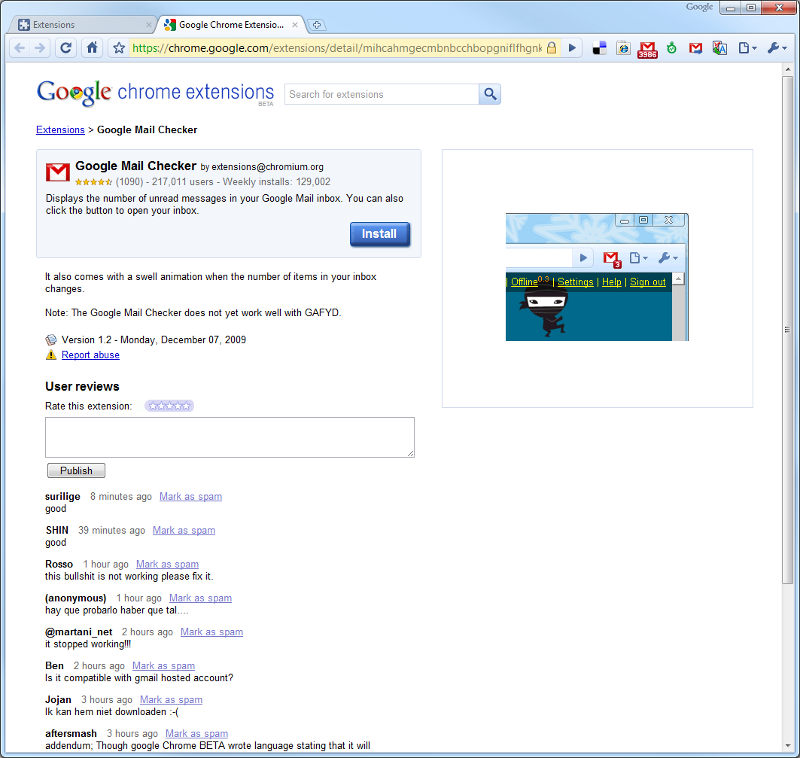Click the Google Mail Checker envelope icon
The height and width of the screenshot is (758, 800).
(x=58, y=172)
